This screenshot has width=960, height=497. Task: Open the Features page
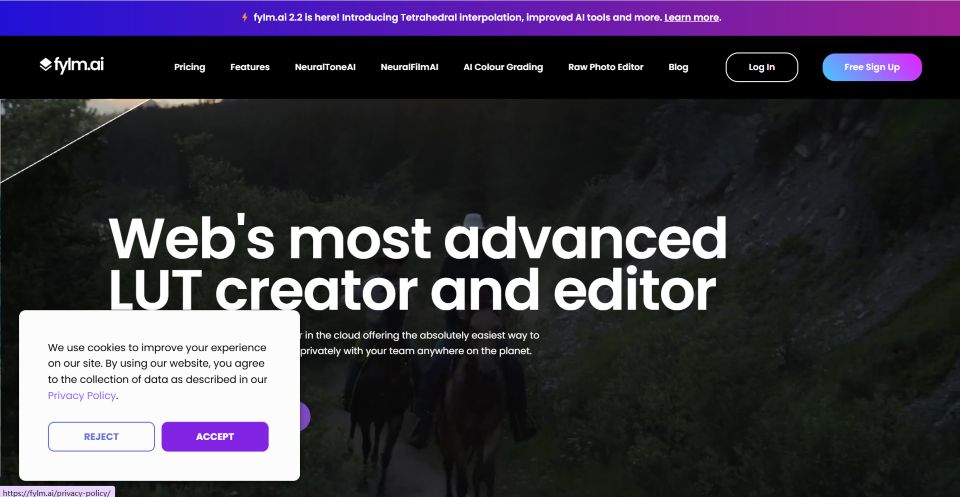pos(250,67)
